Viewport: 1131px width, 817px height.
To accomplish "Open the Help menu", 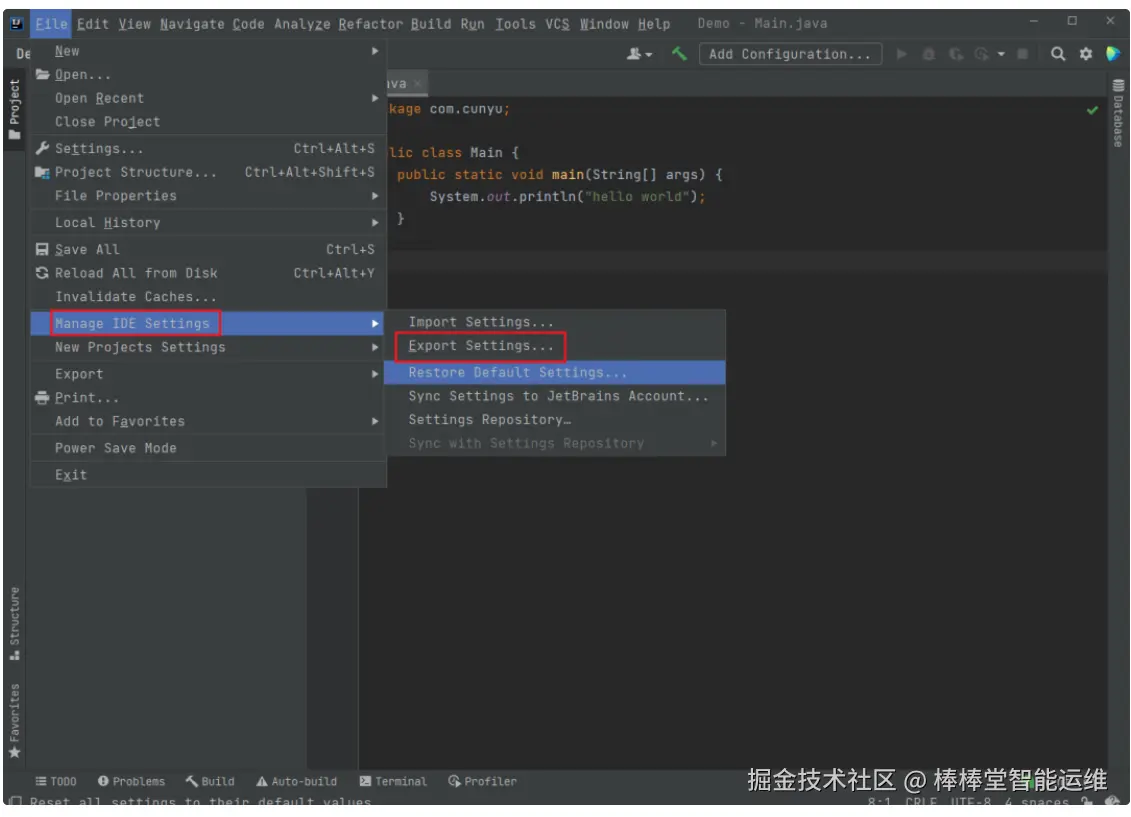I will 653,24.
